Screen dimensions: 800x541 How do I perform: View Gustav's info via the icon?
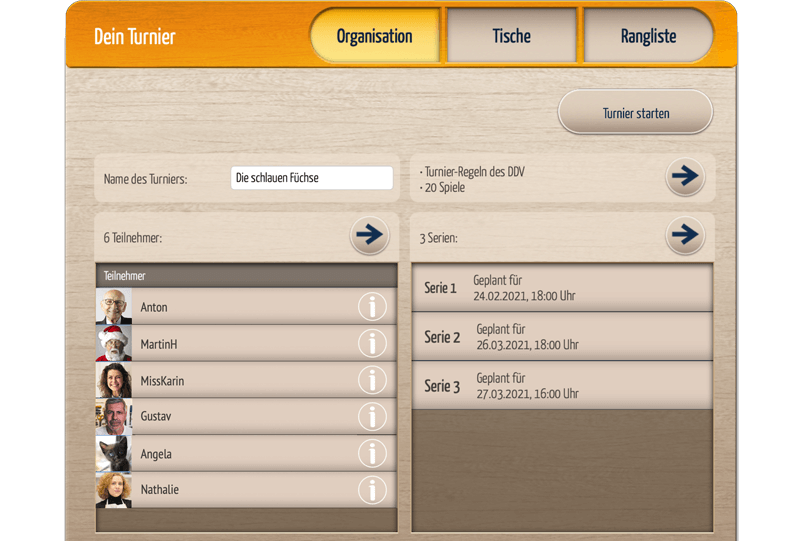372,416
